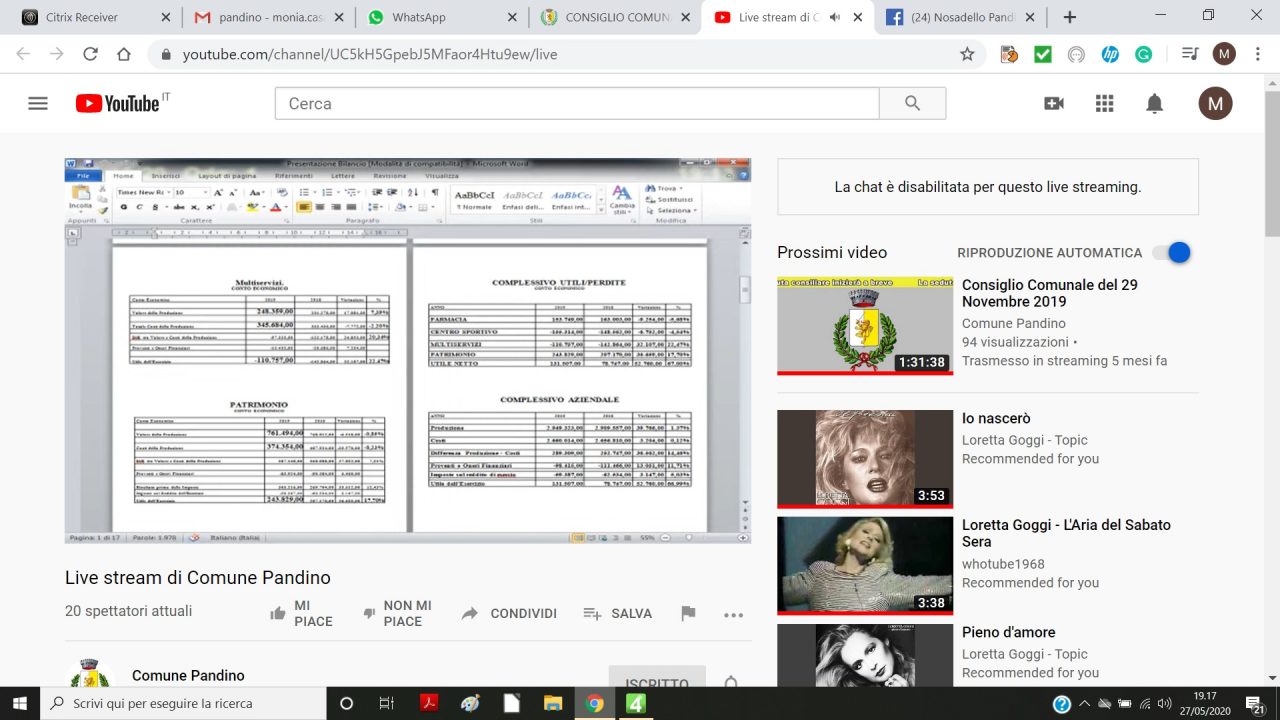Switch to the WhatsApp tab

(440, 17)
